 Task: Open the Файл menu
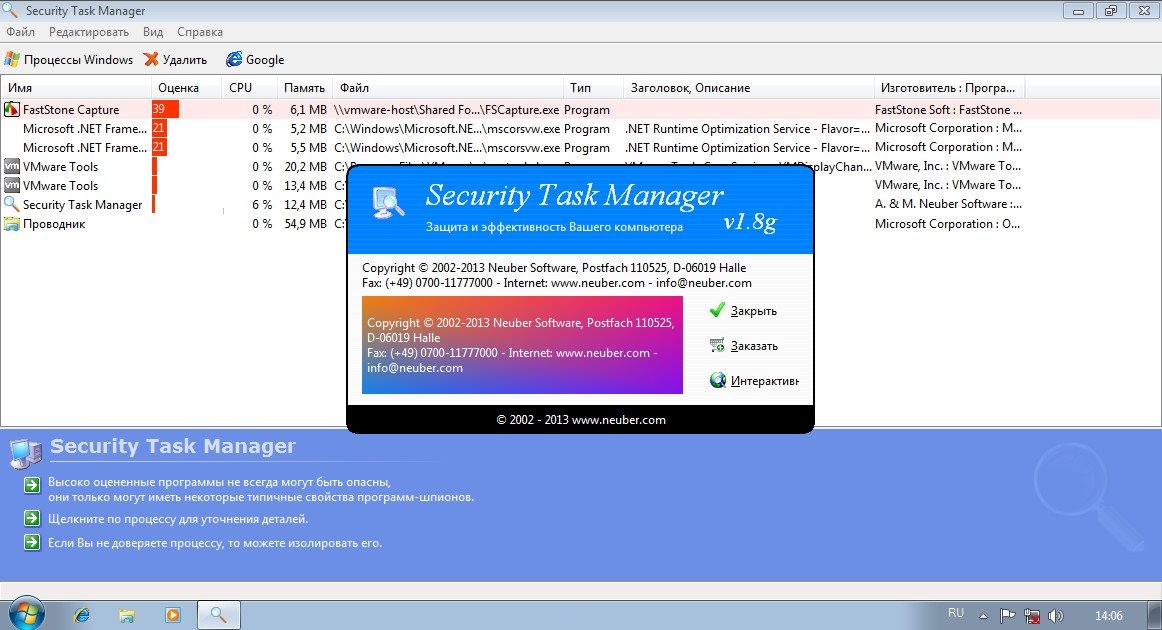[x=21, y=32]
